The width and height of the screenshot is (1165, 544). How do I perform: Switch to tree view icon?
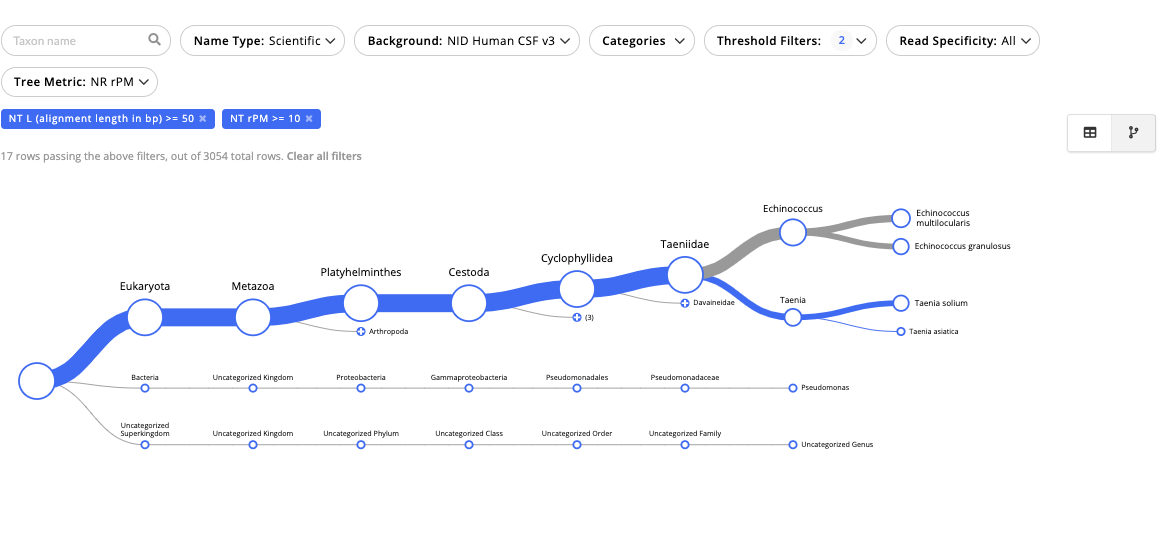1133,133
